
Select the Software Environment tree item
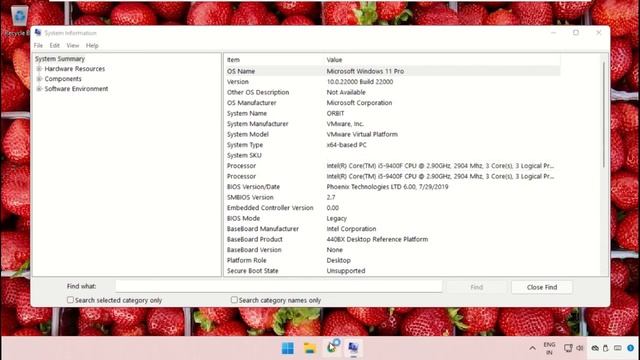[76, 89]
